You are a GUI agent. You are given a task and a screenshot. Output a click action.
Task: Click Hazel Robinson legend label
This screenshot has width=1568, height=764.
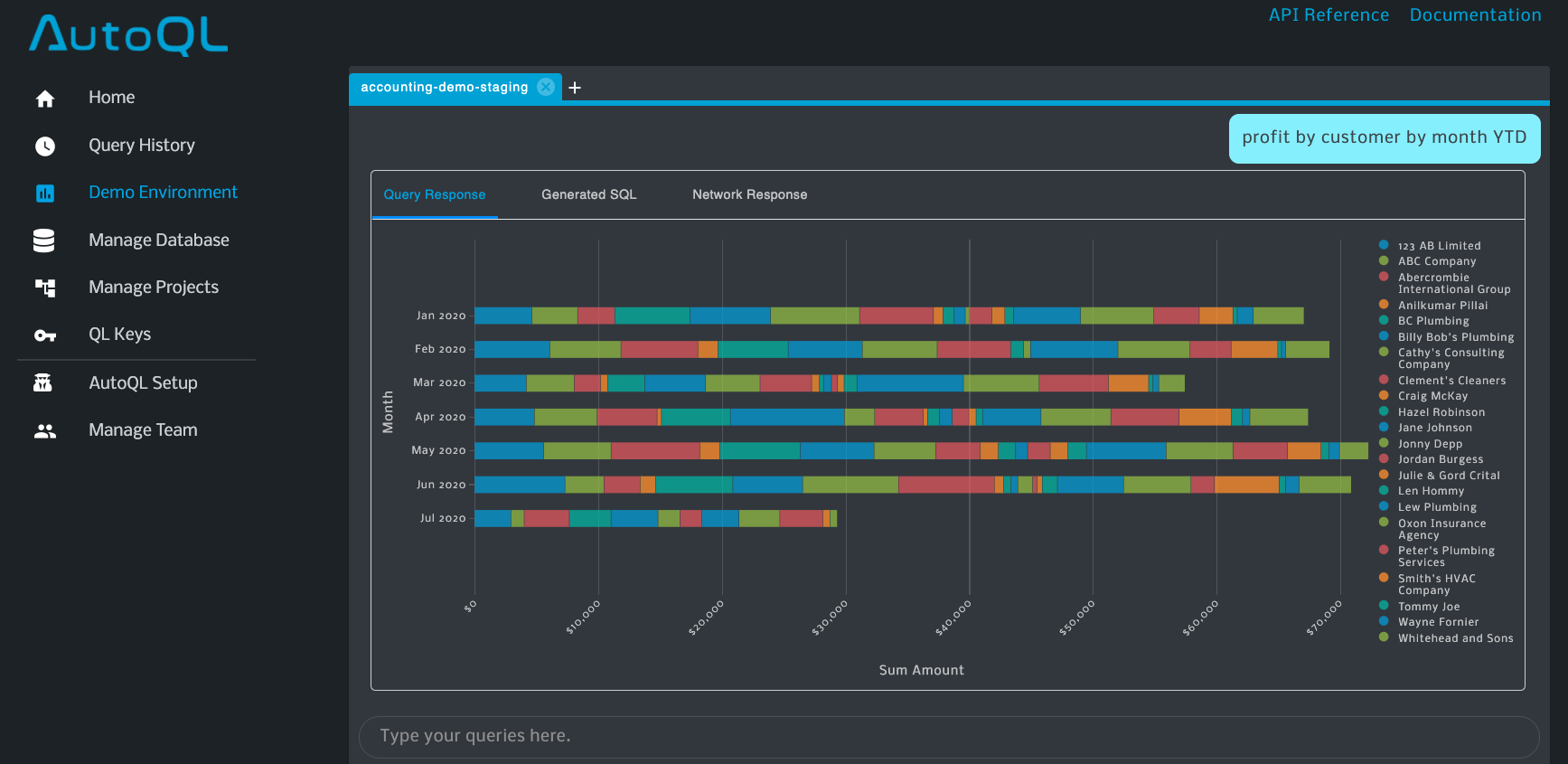[x=1441, y=412]
